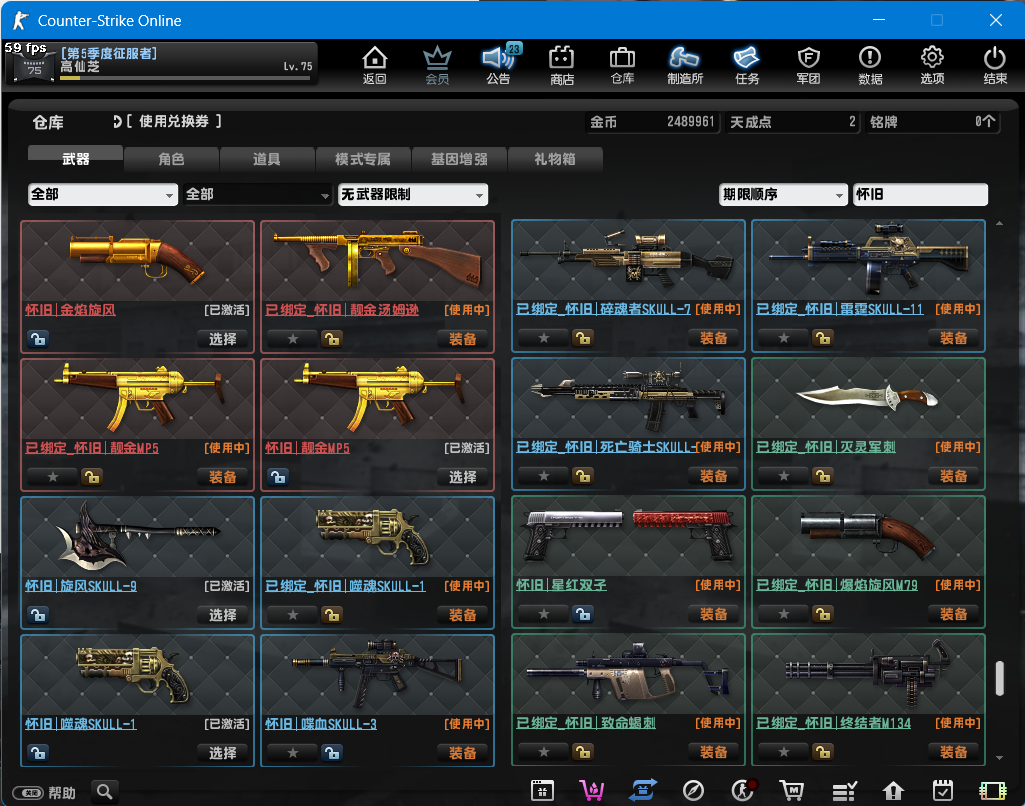The image size is (1025, 806).
Task: Click the refresh icon beside 使用兑换券
Action: coord(117,122)
